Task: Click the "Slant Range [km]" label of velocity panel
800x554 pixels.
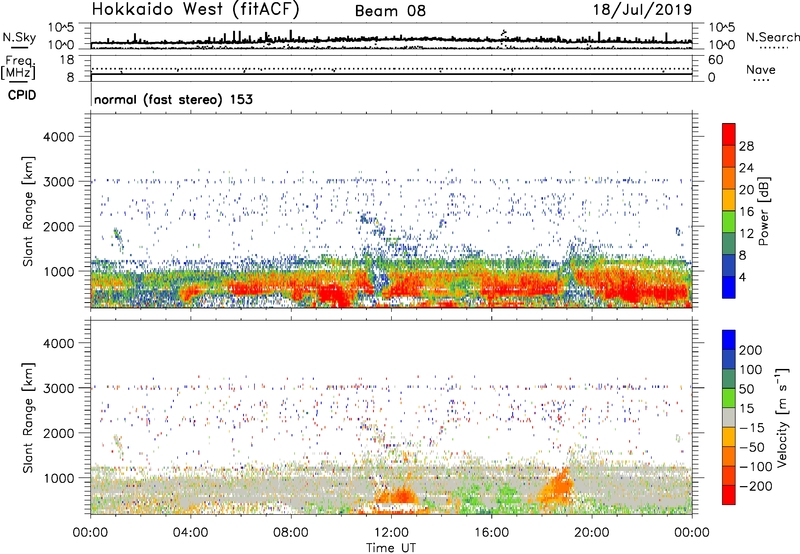Action: (x=27, y=417)
